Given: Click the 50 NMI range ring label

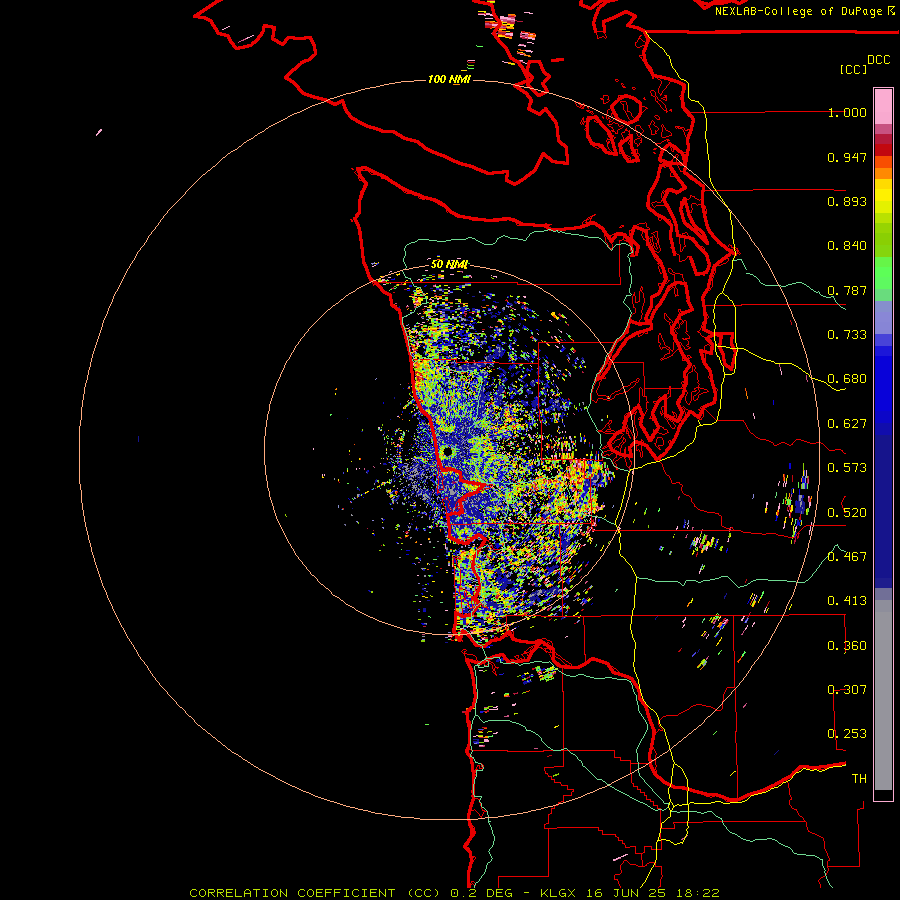Looking at the screenshot, I should pos(449,265).
